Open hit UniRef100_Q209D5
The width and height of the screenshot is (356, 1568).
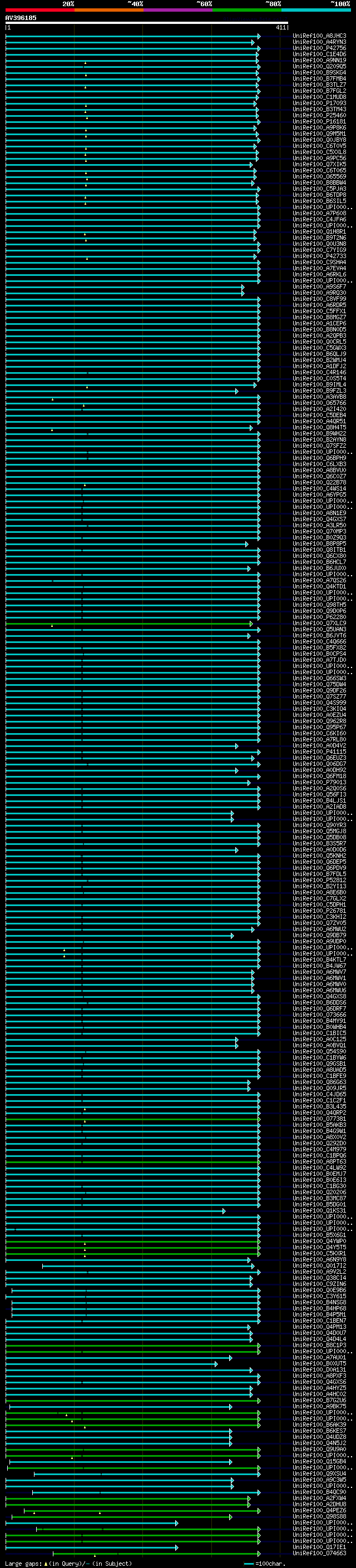coord(319,66)
